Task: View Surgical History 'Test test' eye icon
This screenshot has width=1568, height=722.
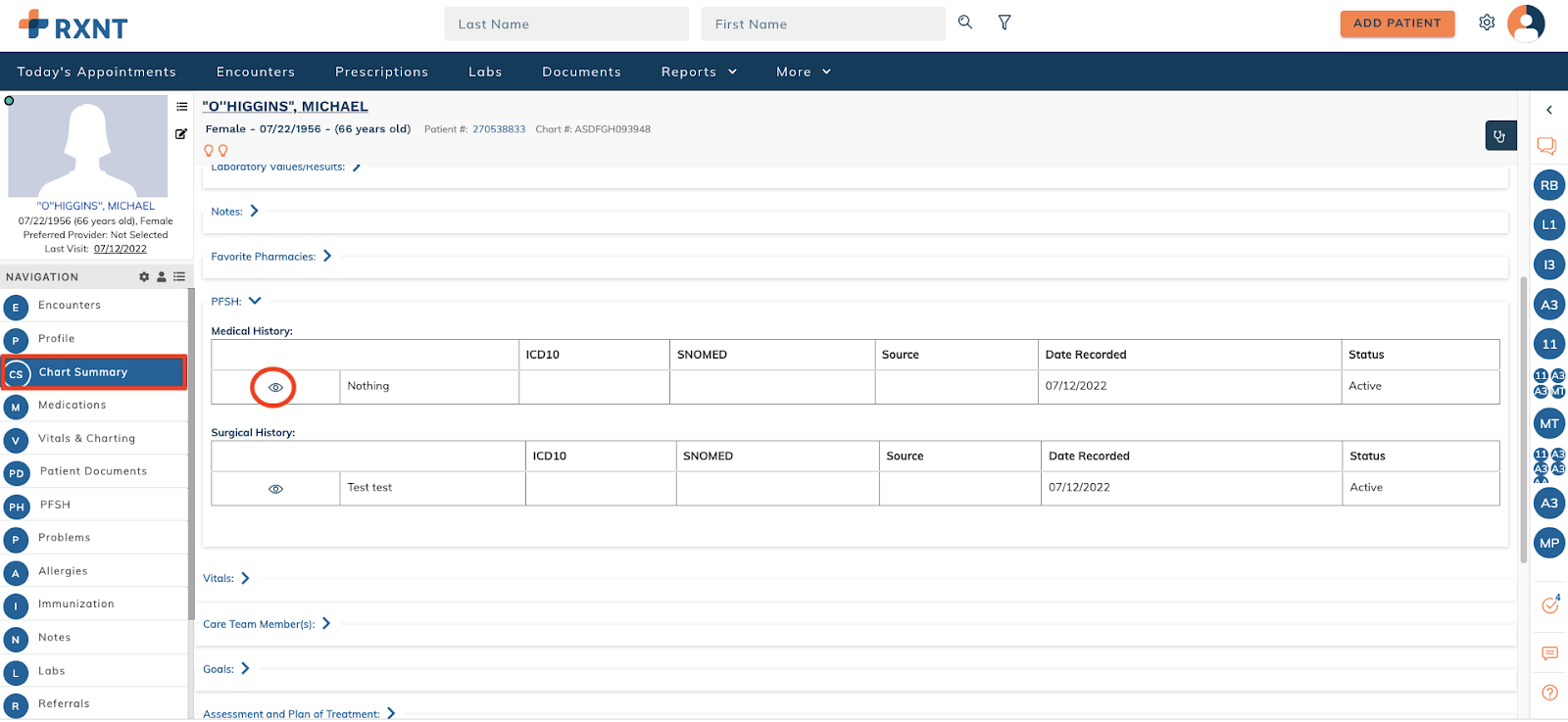Action: point(275,489)
